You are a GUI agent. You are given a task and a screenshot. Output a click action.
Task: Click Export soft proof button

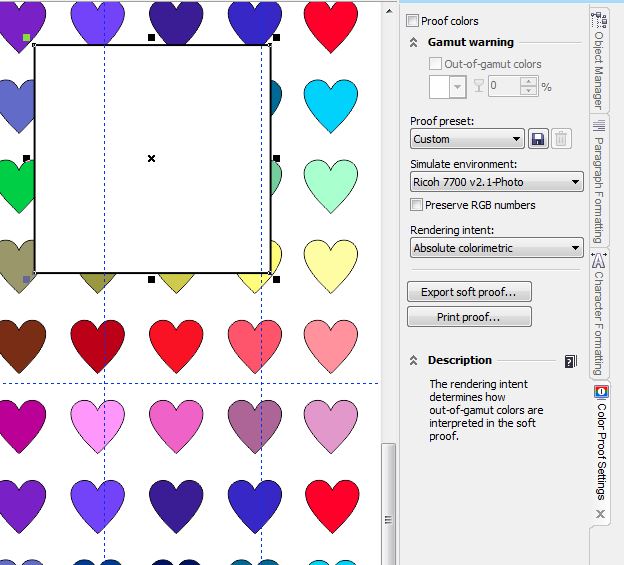469,292
